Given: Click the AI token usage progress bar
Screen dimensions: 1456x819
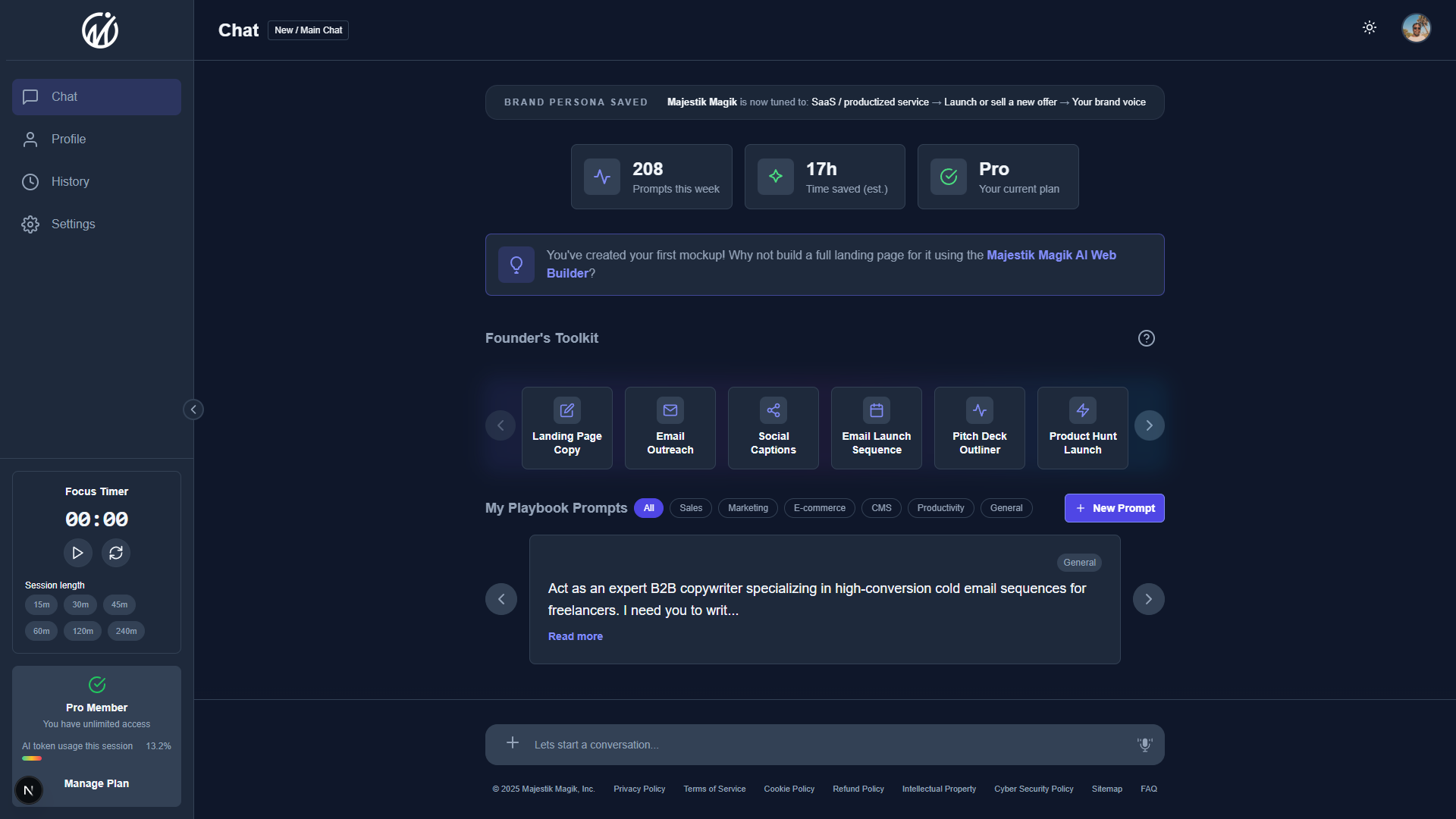Looking at the screenshot, I should tap(32, 758).
